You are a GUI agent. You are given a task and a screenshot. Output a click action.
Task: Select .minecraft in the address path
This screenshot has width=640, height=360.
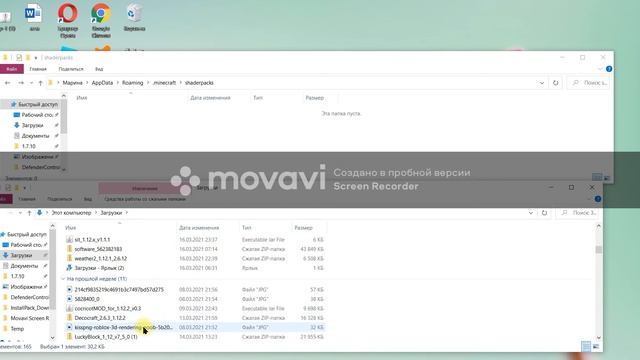[164, 83]
